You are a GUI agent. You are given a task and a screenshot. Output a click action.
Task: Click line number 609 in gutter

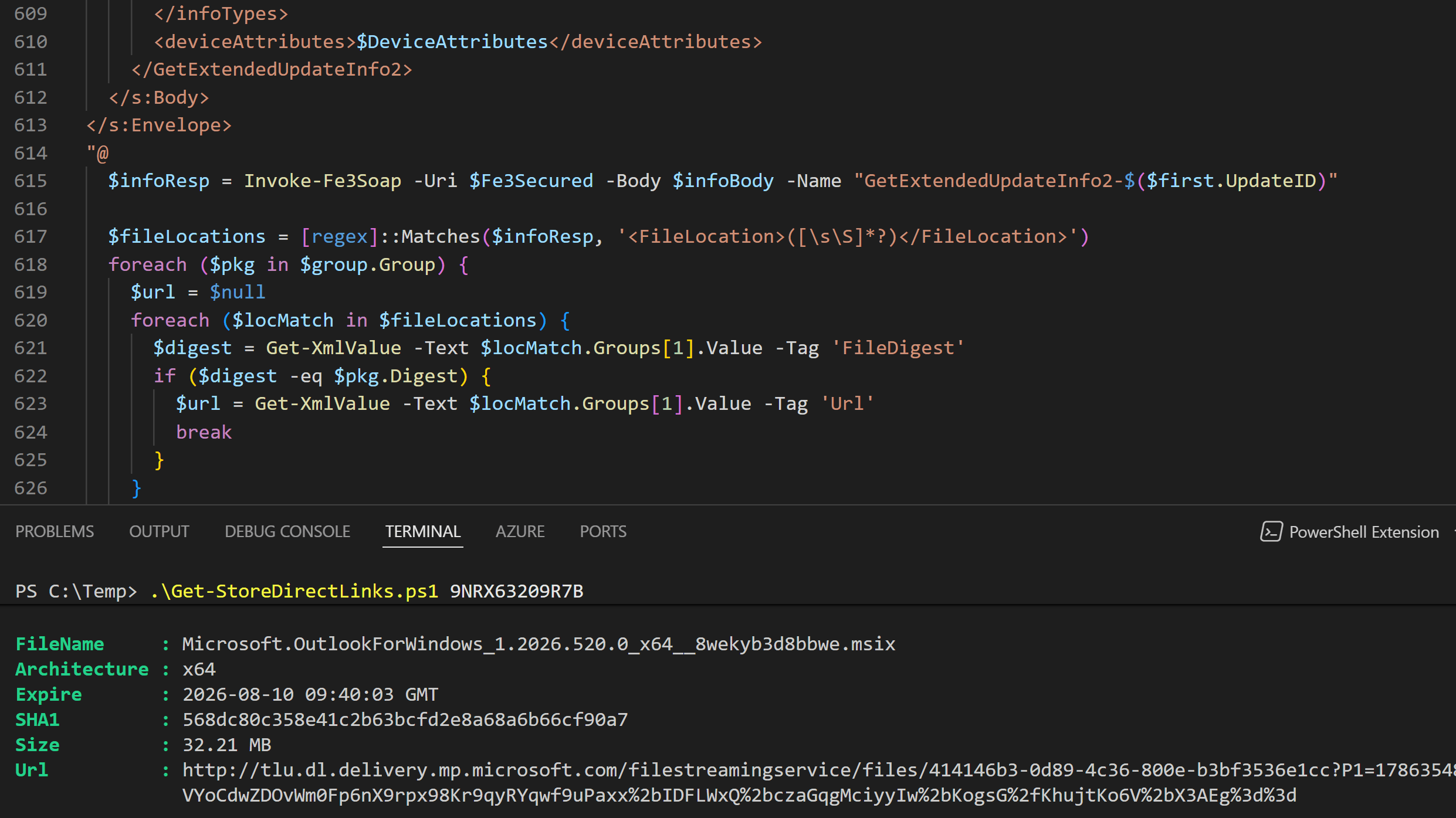pos(31,13)
